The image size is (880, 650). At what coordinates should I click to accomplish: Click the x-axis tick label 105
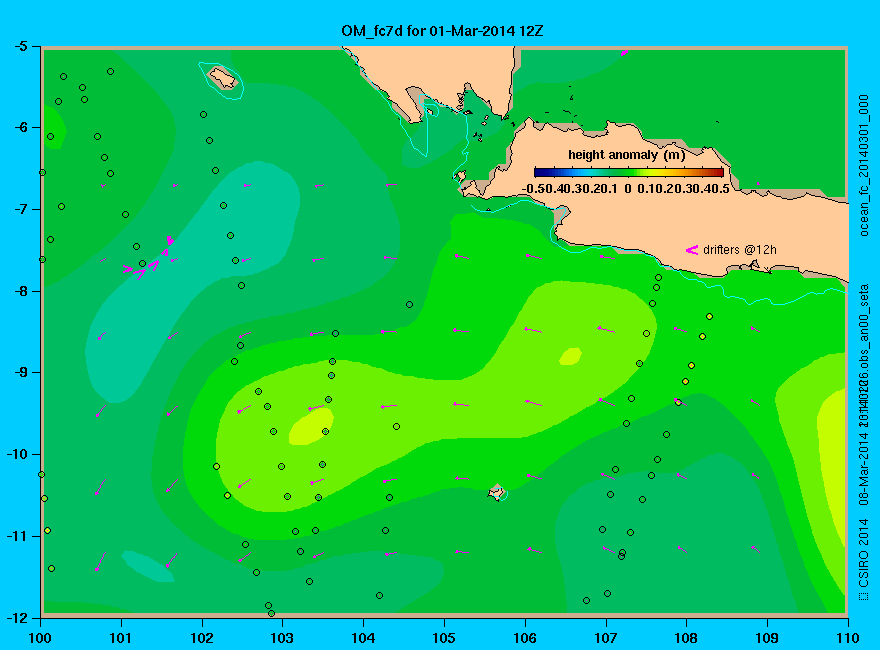444,638
